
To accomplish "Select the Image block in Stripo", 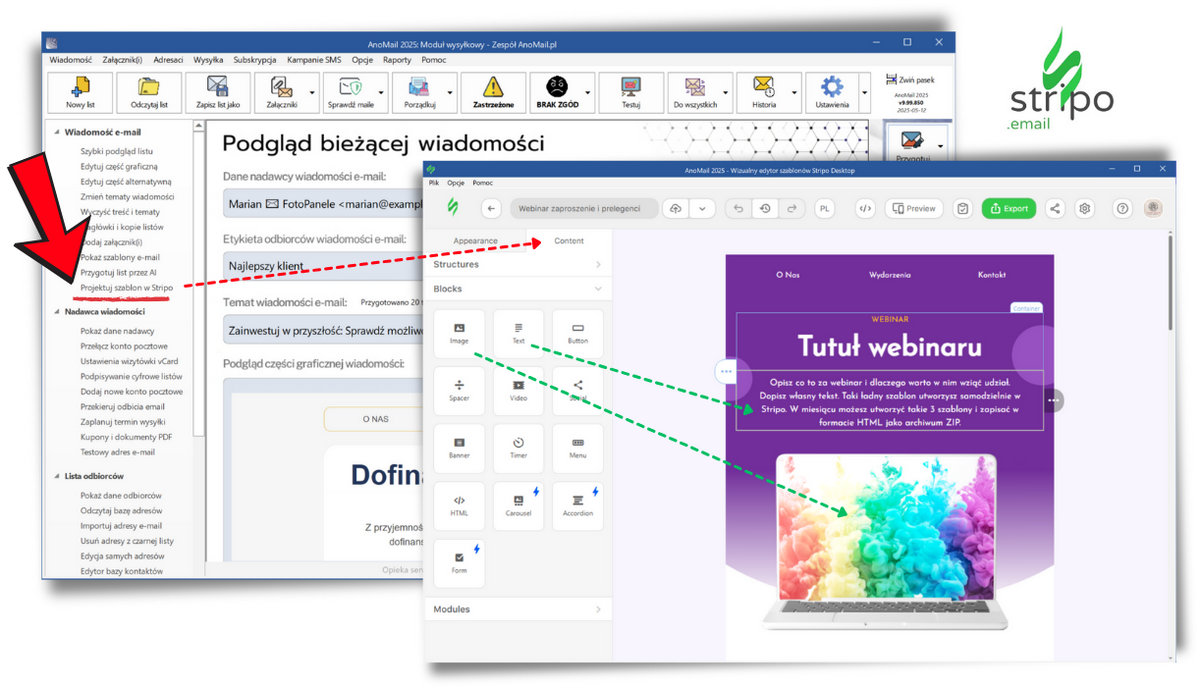I will 460,334.
